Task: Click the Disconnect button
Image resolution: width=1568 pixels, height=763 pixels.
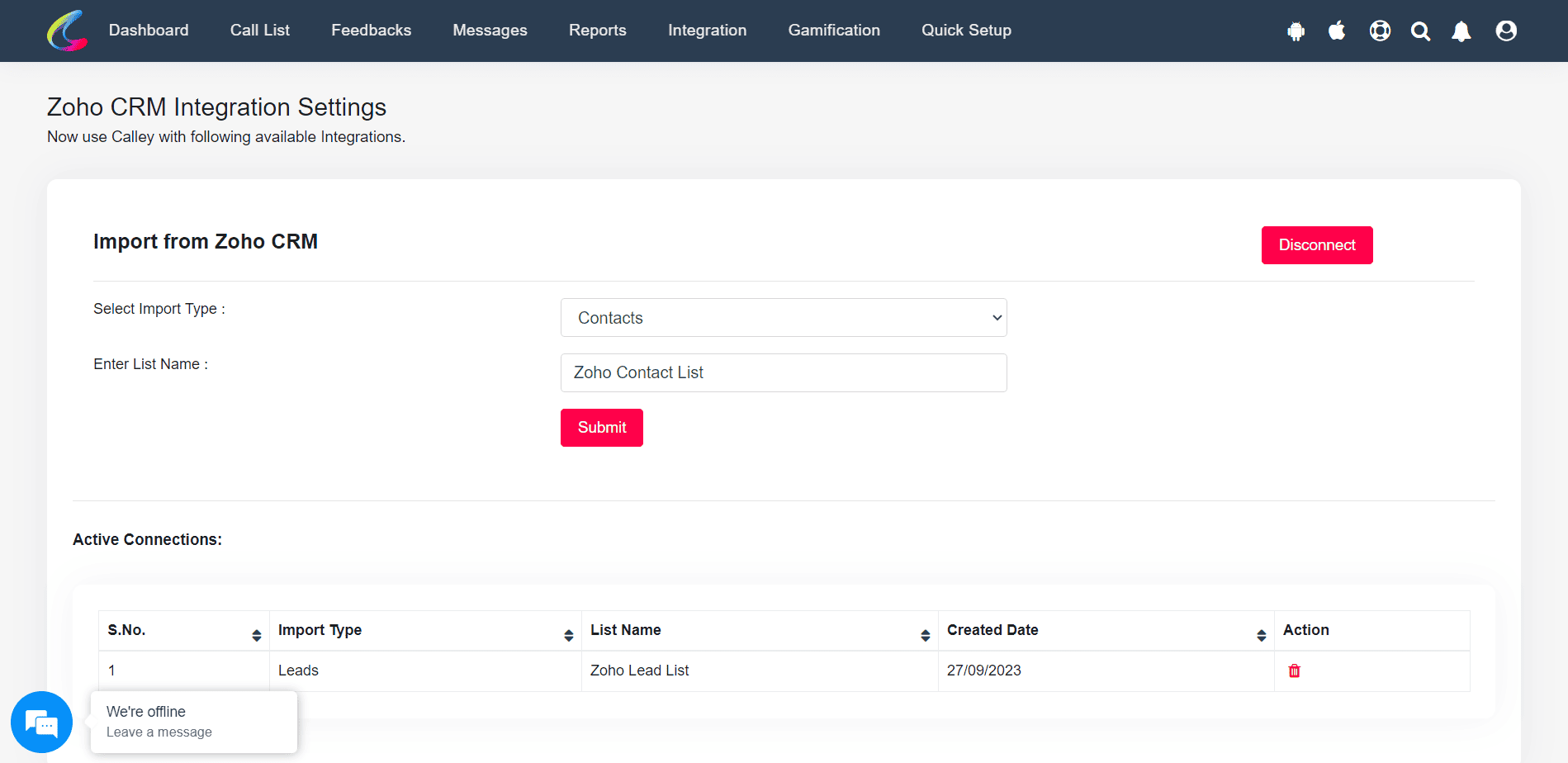Action: click(1317, 245)
